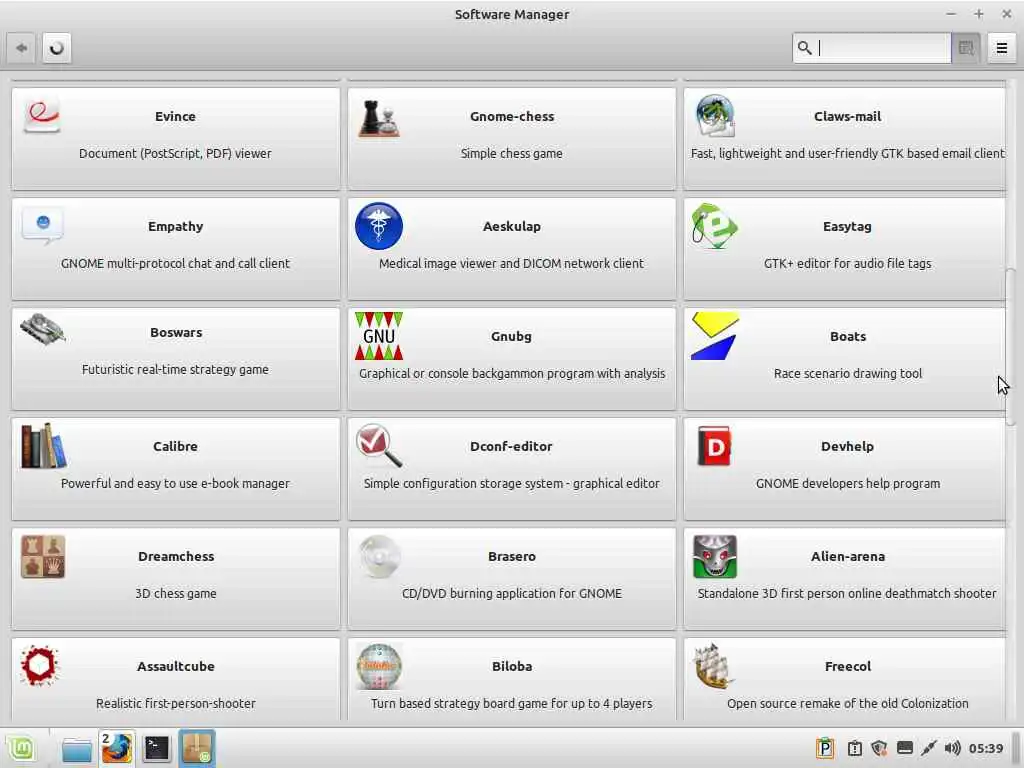This screenshot has height=768, width=1024.
Task: Go back using the back arrow
Action: tap(22, 48)
